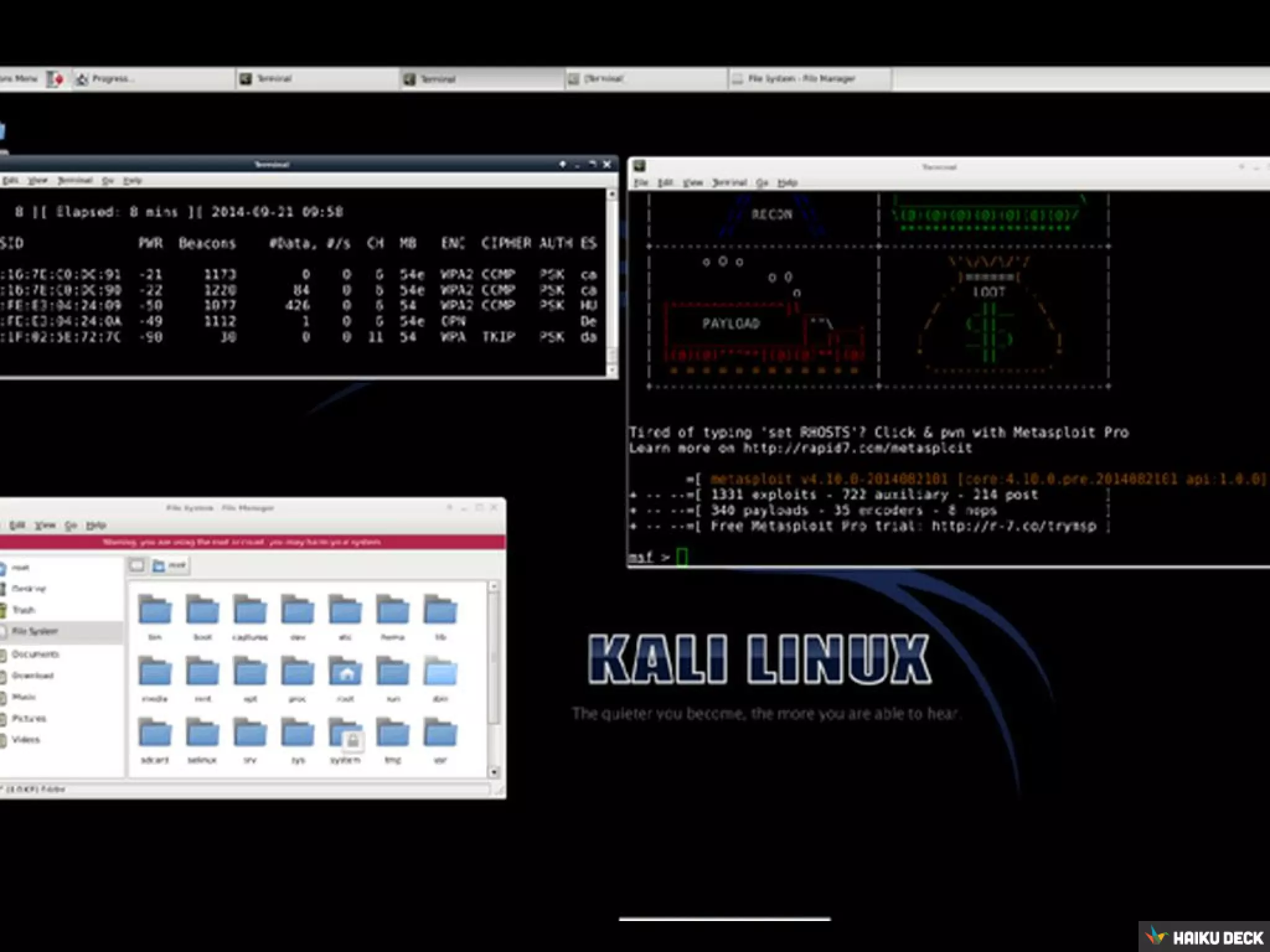The image size is (1270, 952).
Task: Click the root path button in location bar
Action: pyautogui.click(x=170, y=565)
